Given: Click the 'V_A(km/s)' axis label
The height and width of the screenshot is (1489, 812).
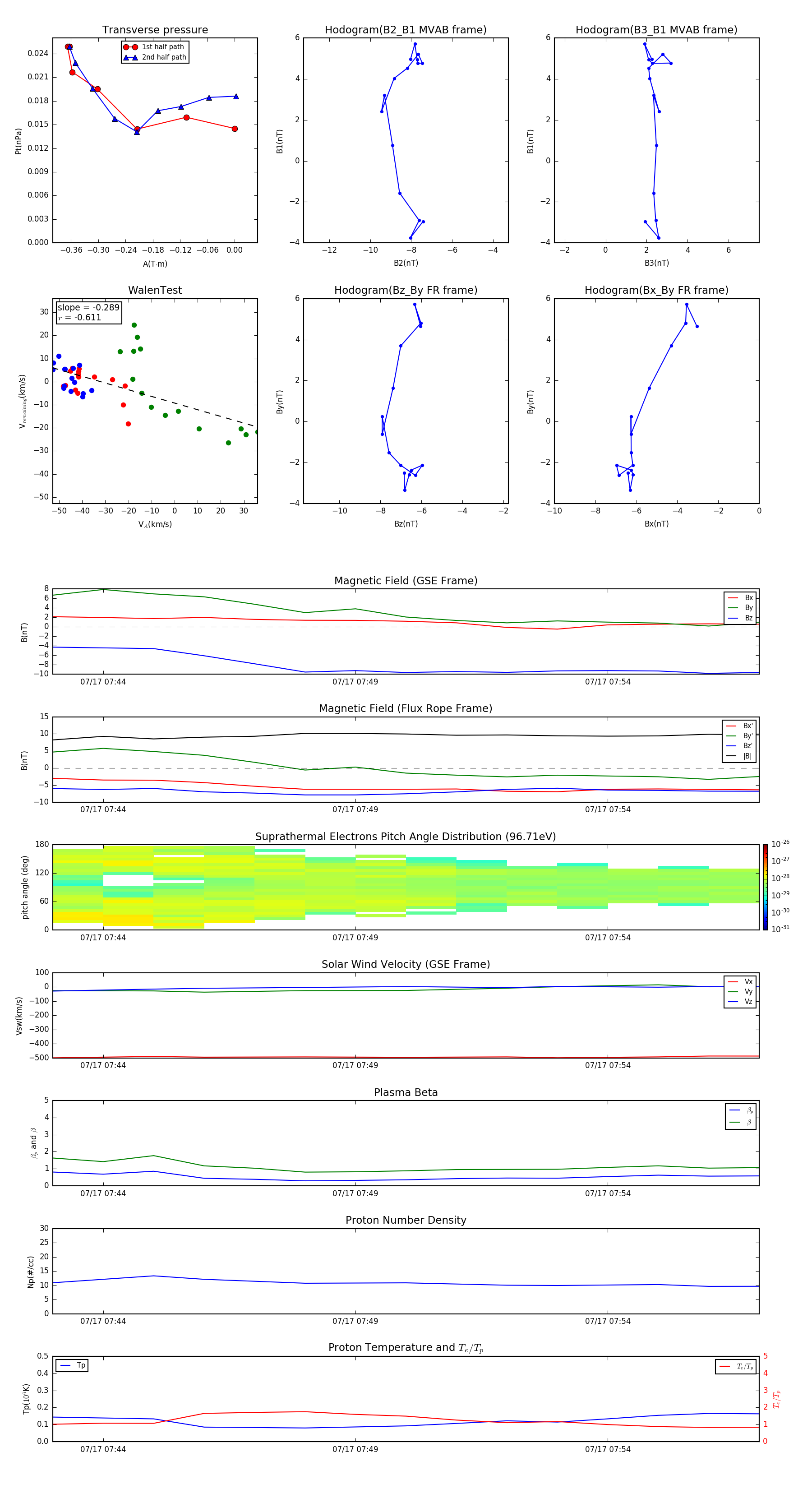Looking at the screenshot, I should click(155, 524).
